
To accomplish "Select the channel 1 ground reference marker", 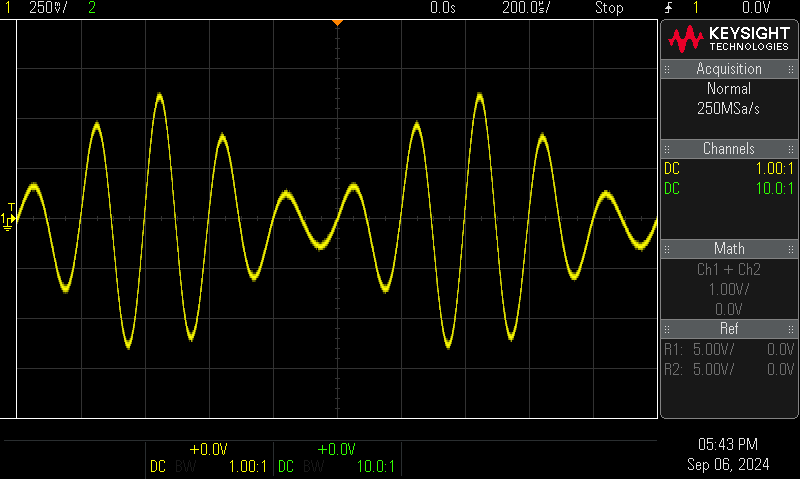I will (9, 219).
